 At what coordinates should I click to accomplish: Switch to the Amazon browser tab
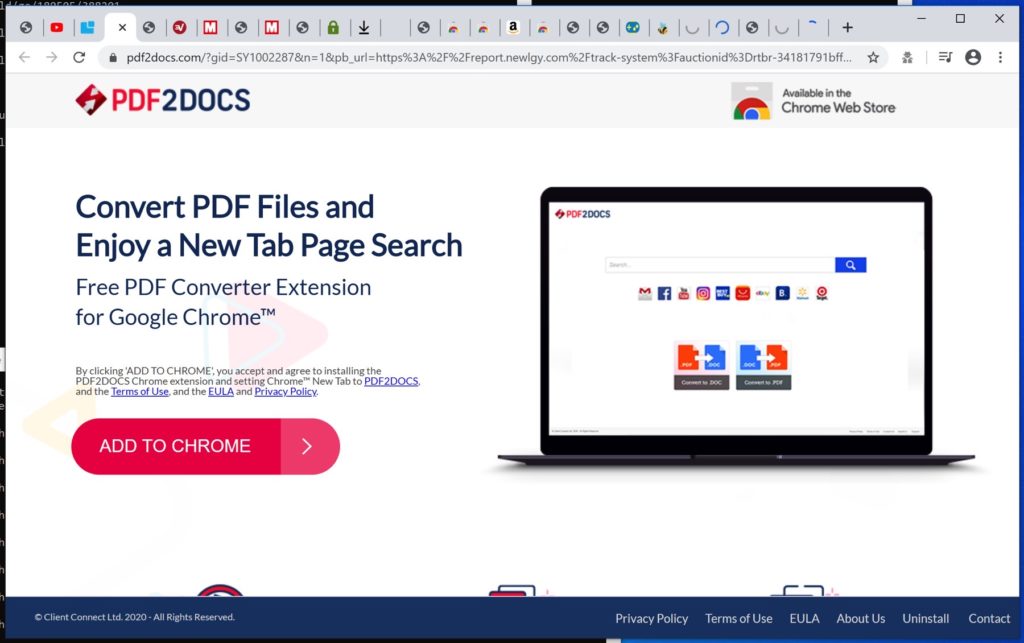(513, 27)
